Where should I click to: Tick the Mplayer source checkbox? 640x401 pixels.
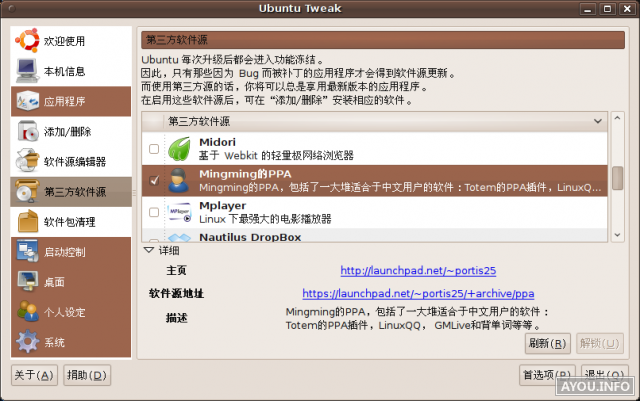pos(154,212)
